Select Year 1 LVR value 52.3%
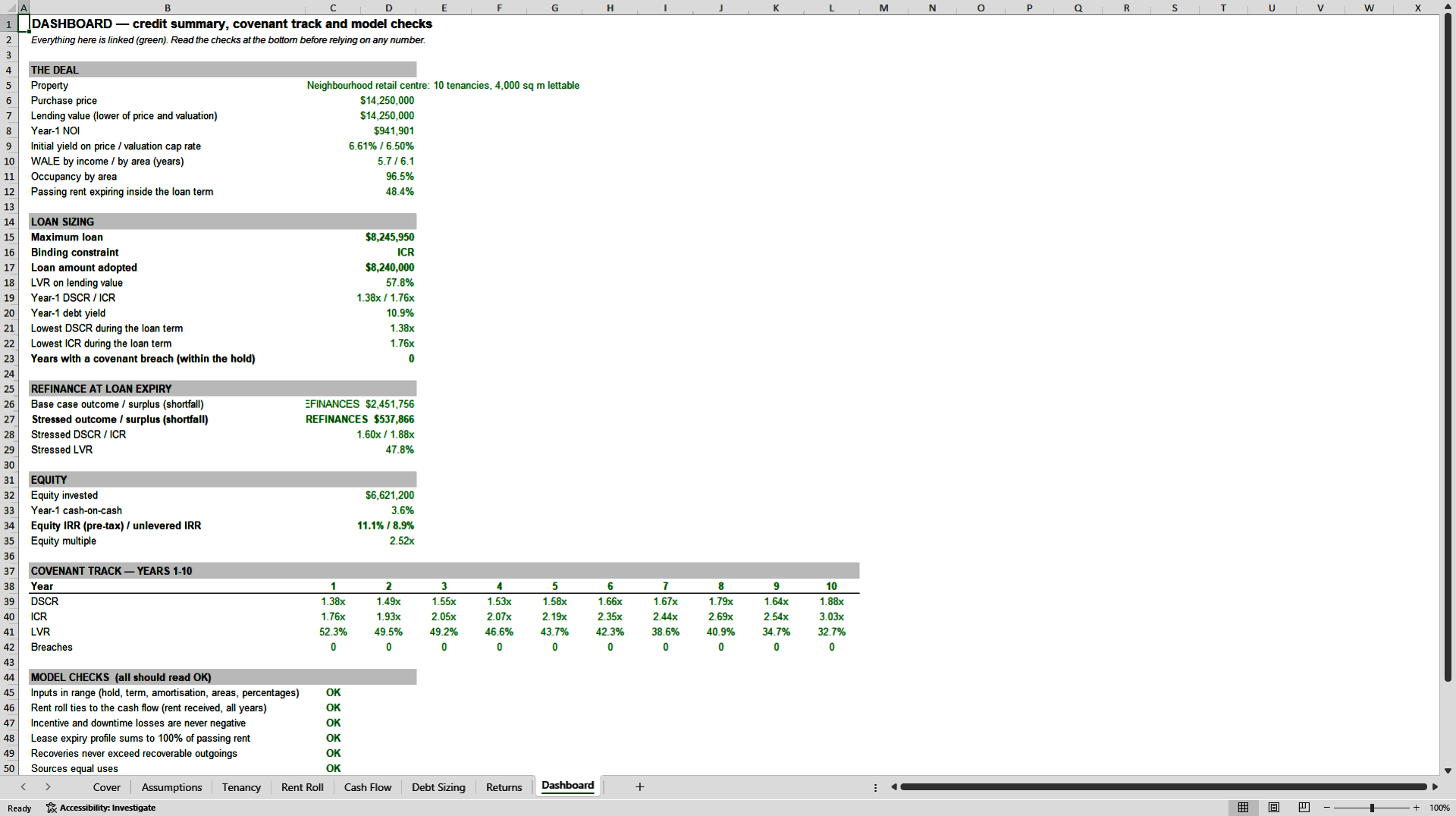This screenshot has width=1456, height=816. (x=333, y=632)
